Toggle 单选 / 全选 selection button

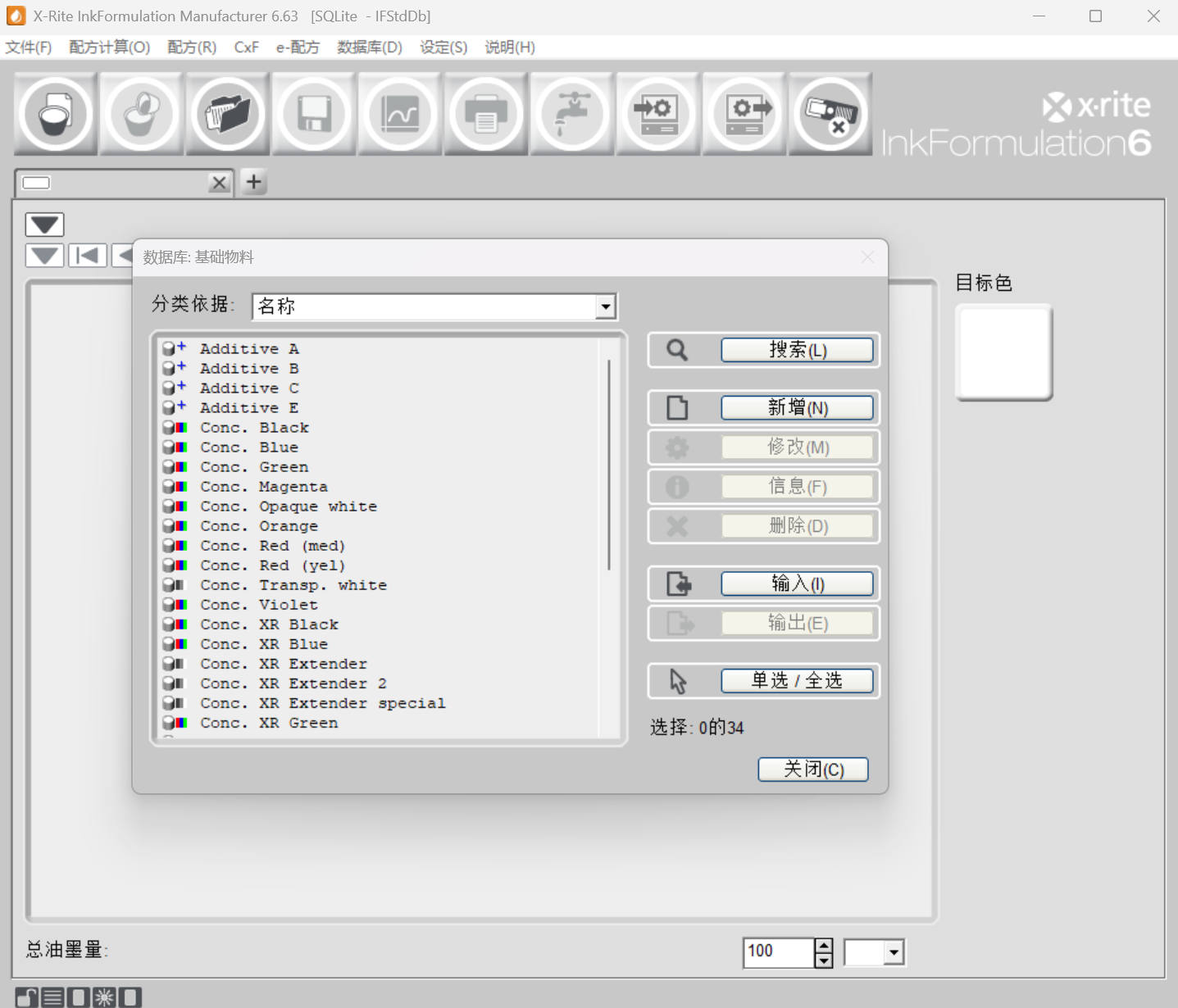(797, 681)
